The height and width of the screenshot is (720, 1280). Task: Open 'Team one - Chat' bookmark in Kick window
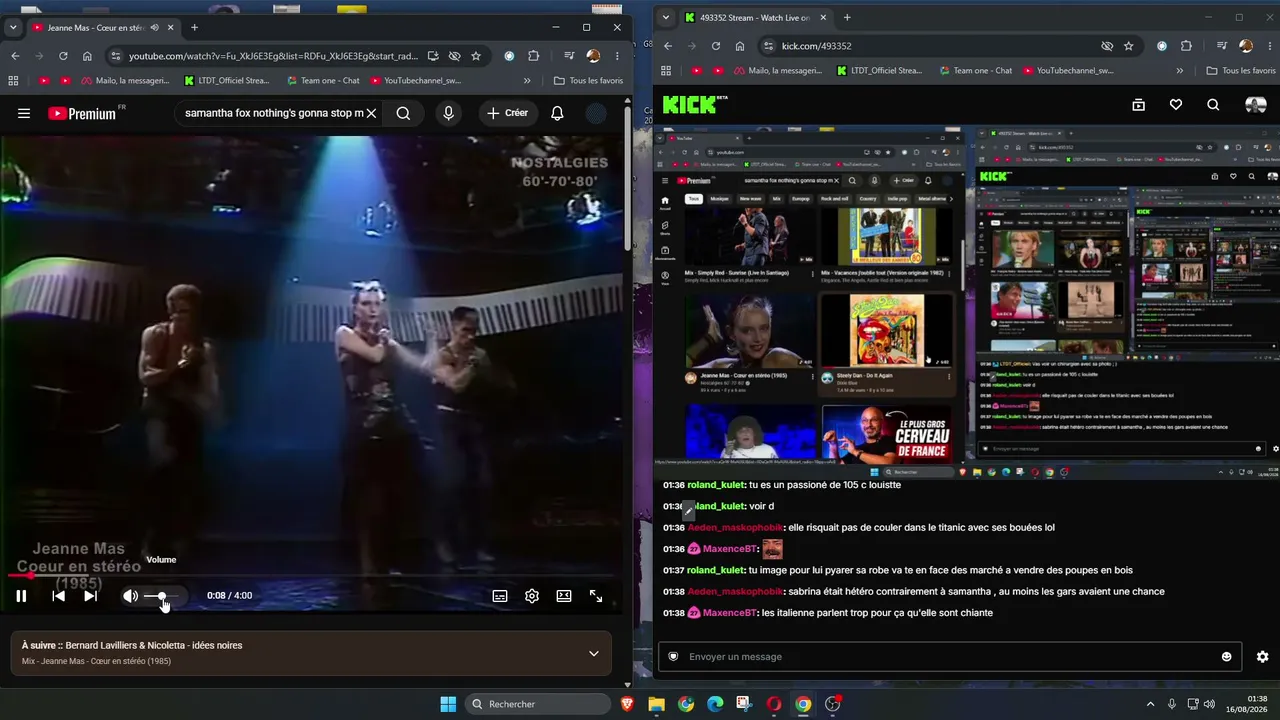click(974, 71)
